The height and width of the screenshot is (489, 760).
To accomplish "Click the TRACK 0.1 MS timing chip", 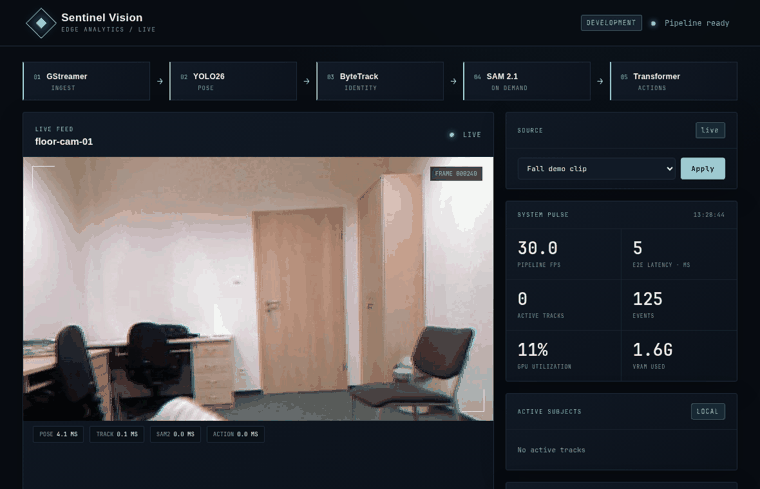I will 117,434.
